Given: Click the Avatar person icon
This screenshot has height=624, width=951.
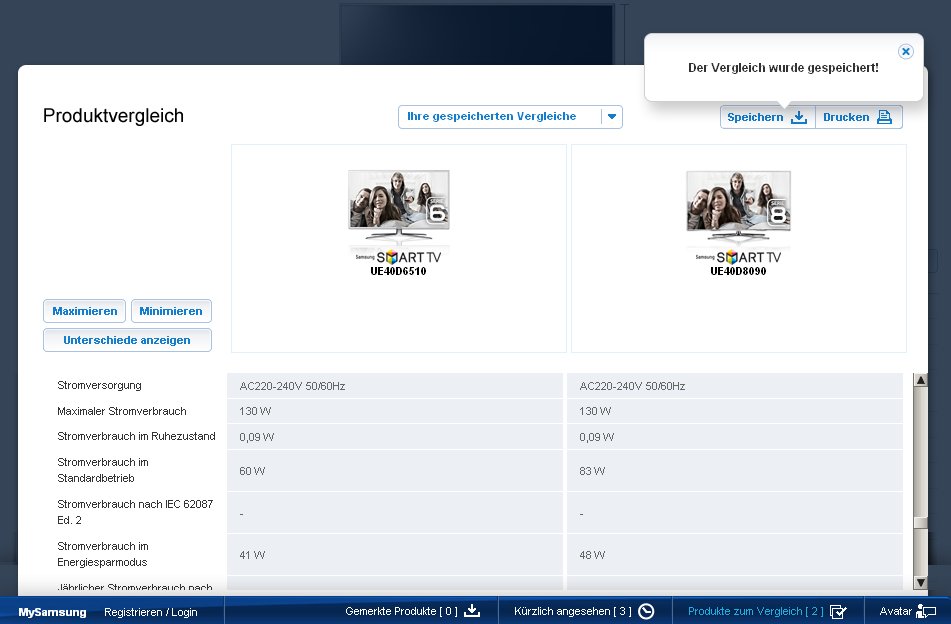Looking at the screenshot, I should click(926, 611).
